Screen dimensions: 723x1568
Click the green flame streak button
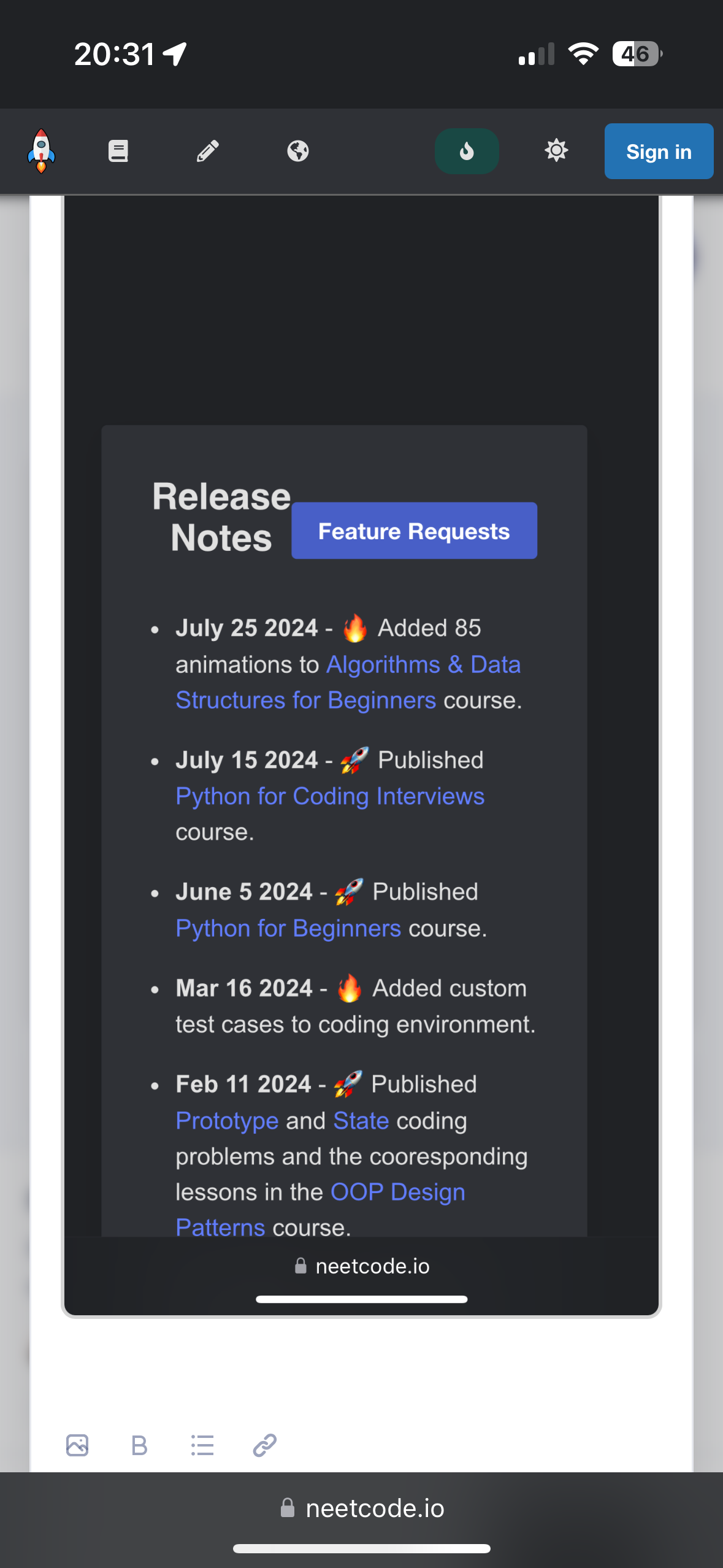467,151
